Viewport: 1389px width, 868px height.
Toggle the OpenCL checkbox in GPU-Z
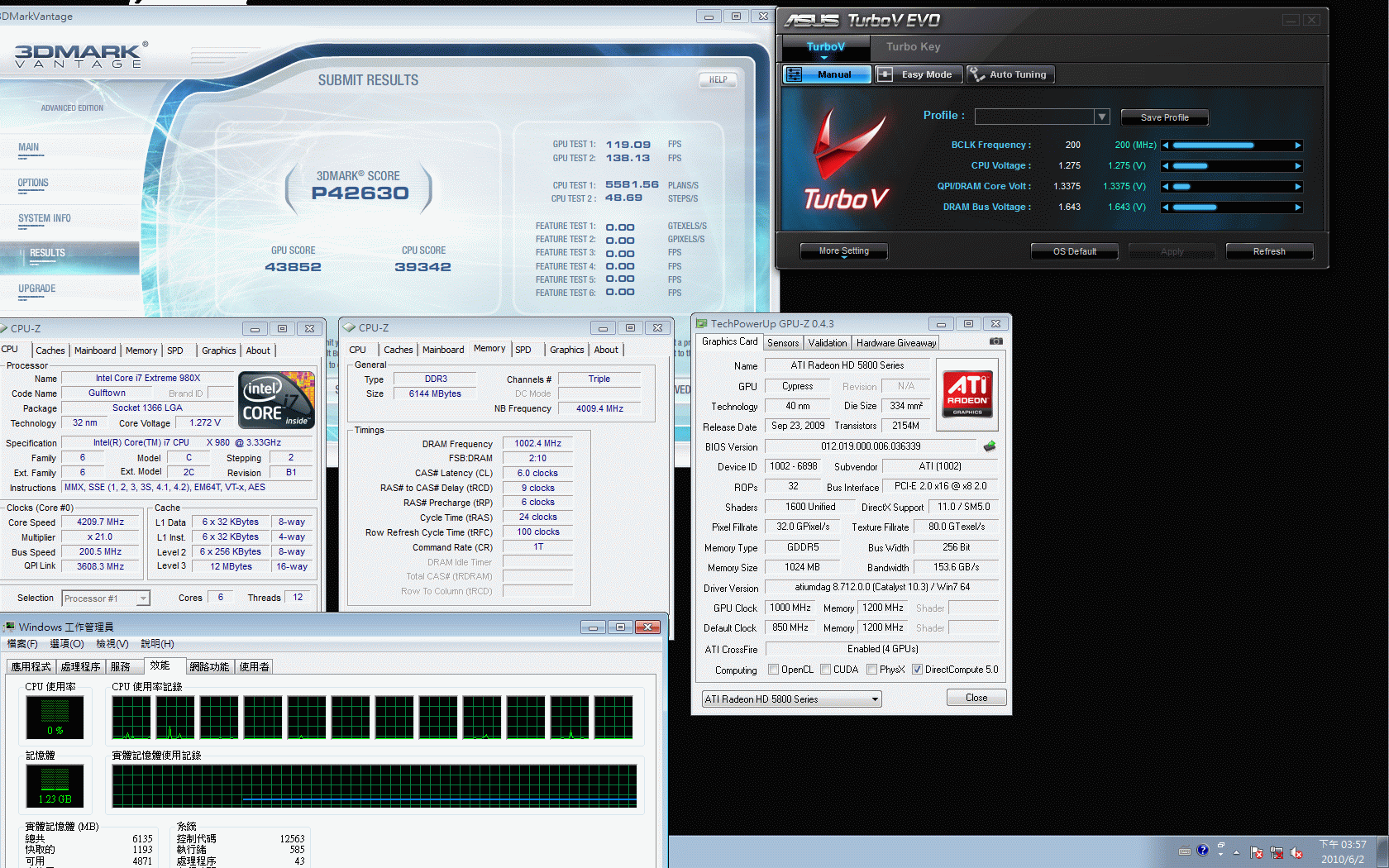click(x=773, y=670)
